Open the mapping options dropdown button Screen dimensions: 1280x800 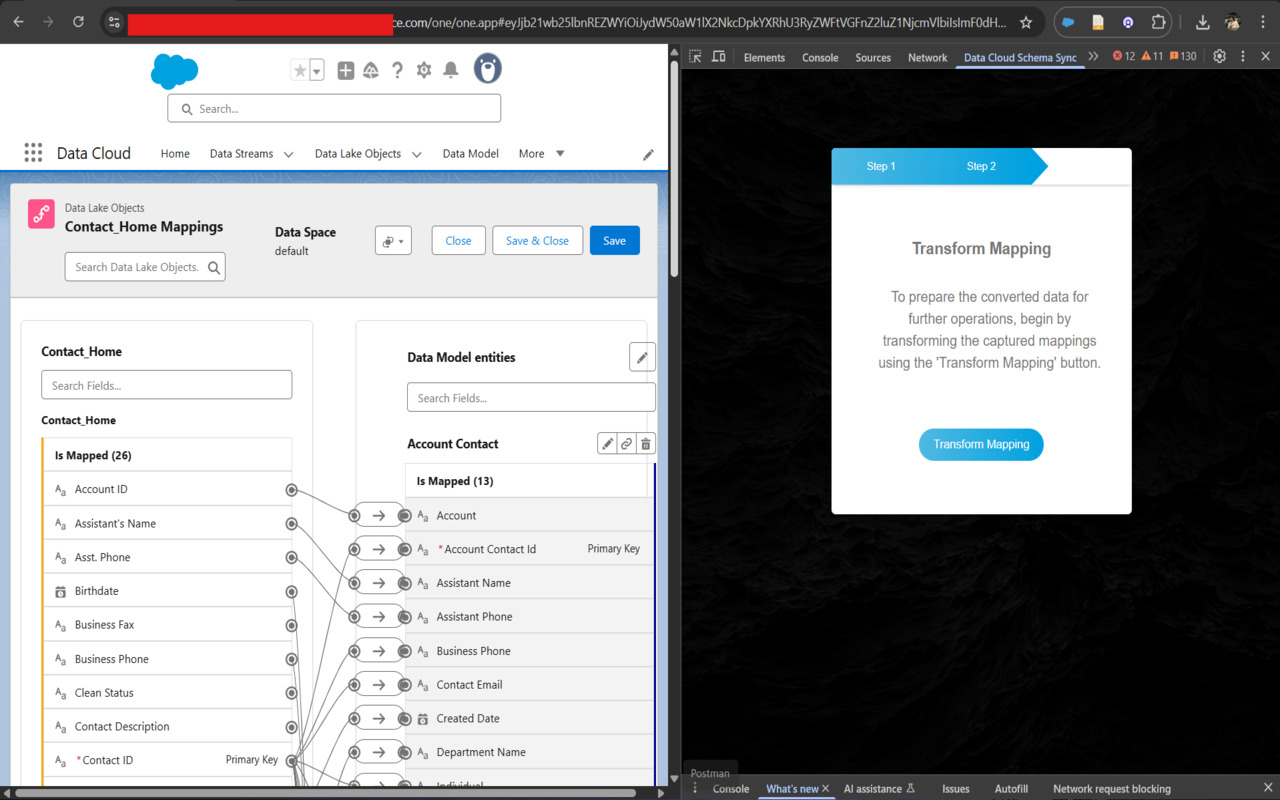393,240
